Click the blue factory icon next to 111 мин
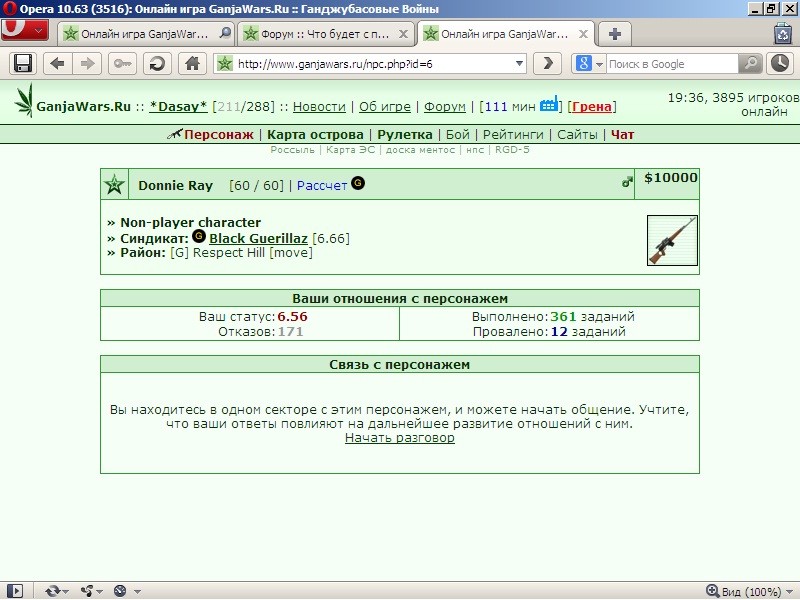Viewport: 800px width, 600px height. [549, 105]
